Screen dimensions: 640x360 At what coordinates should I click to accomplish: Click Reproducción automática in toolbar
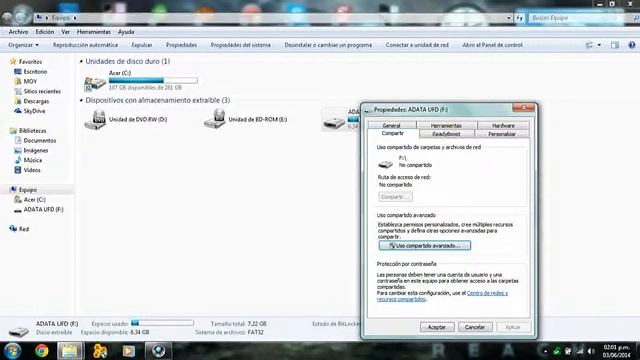[85, 45]
